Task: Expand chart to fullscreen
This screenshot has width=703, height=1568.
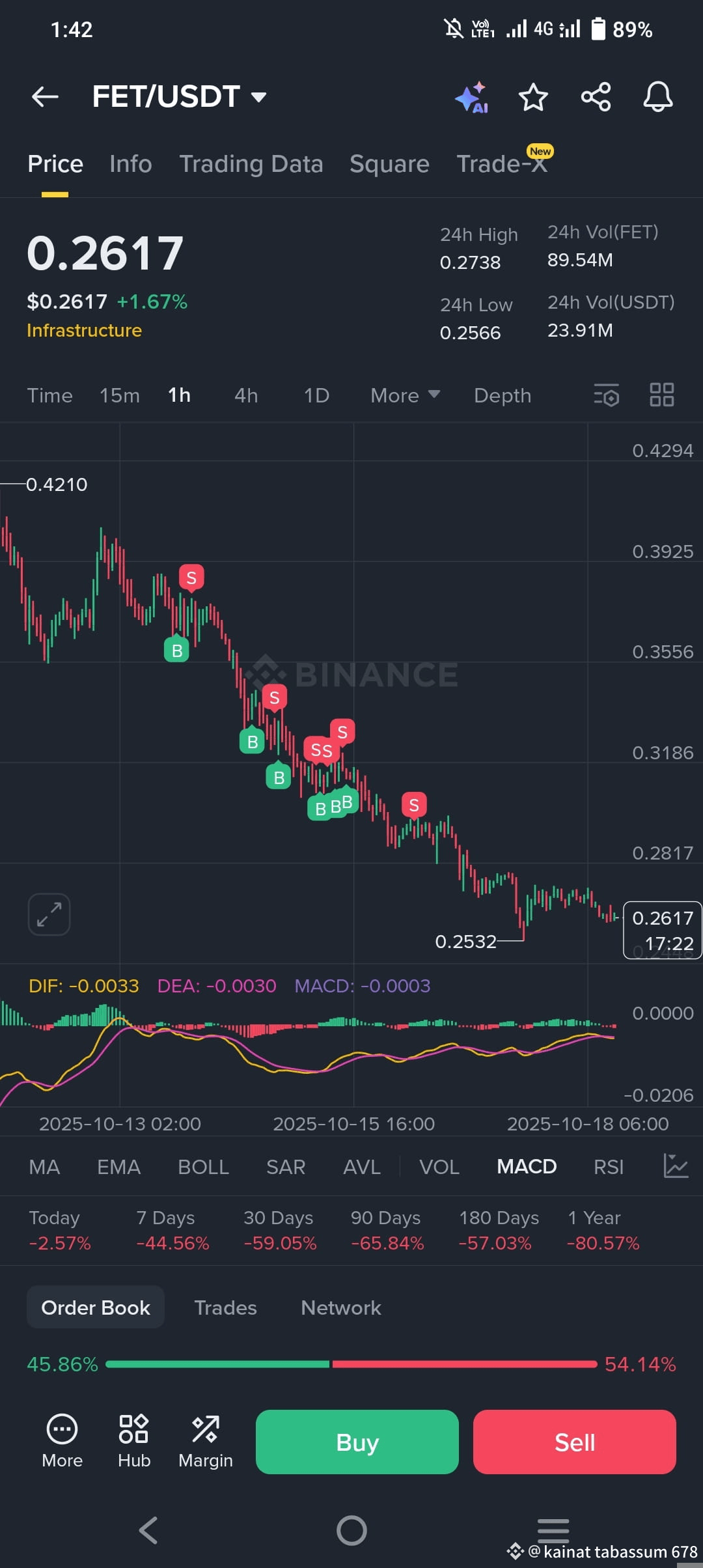Action: (x=49, y=914)
